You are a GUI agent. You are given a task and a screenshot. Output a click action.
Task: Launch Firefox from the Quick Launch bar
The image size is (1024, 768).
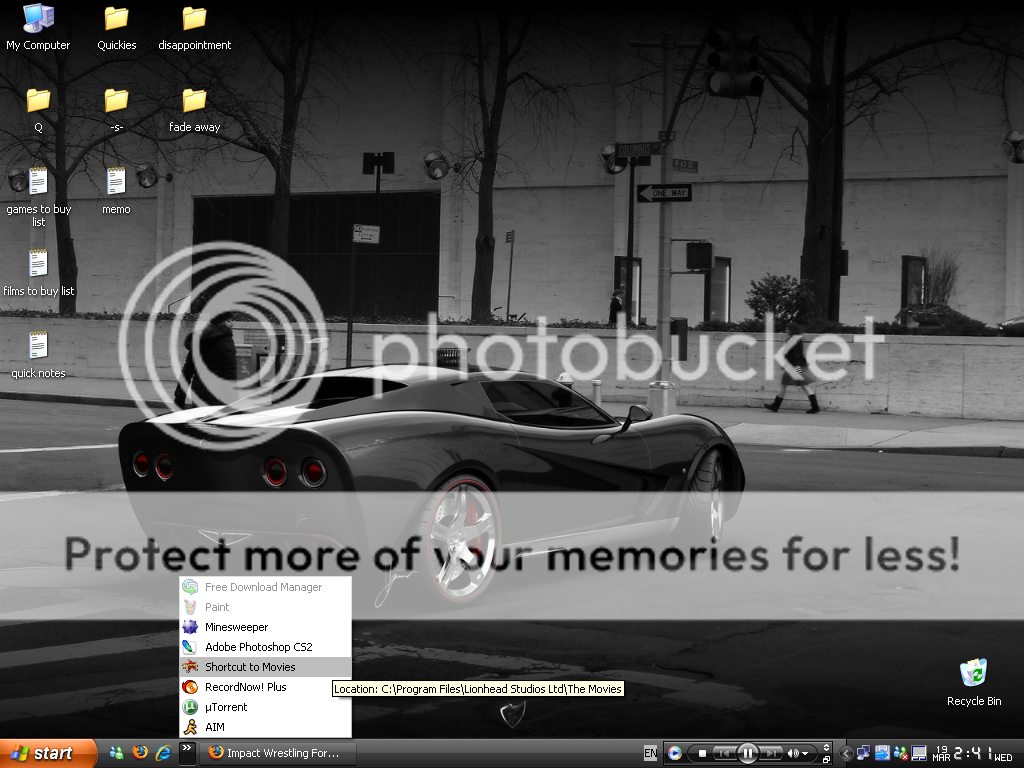140,753
